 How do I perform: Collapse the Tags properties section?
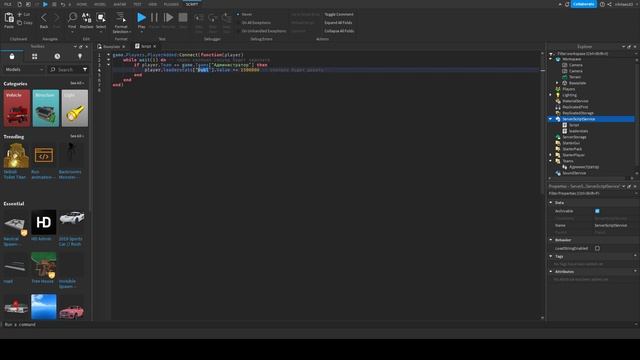coord(551,256)
